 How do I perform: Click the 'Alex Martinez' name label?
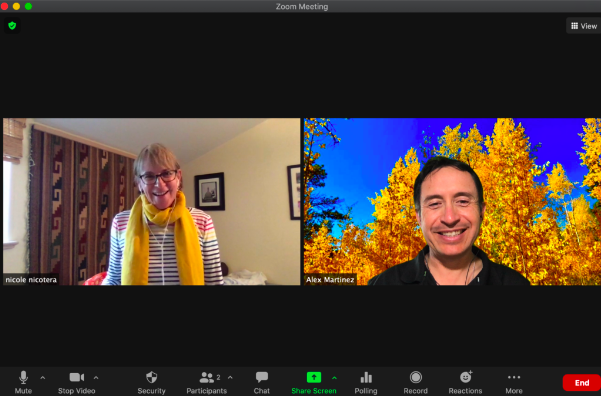(x=330, y=279)
